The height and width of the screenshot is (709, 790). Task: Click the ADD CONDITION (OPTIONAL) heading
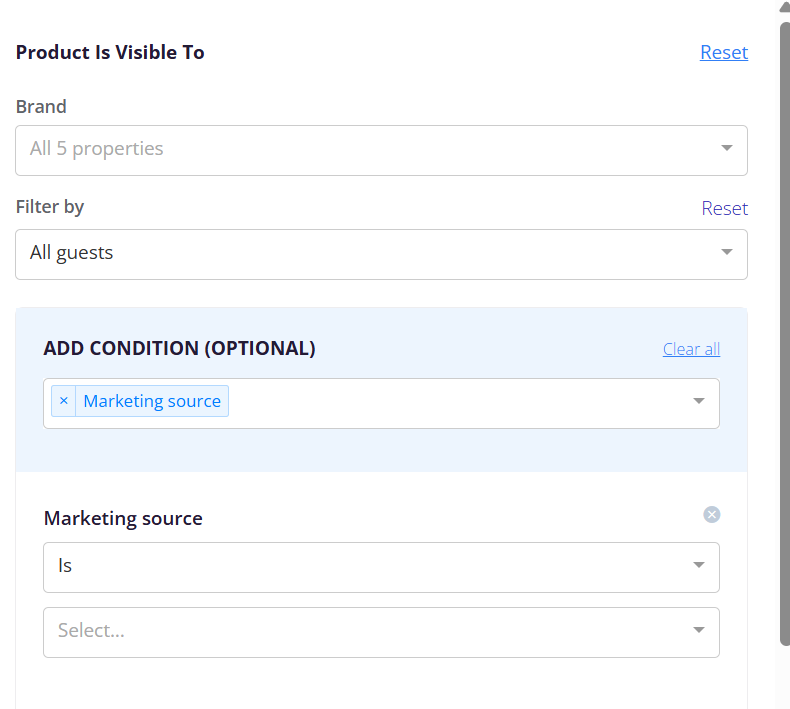pyautogui.click(x=179, y=348)
